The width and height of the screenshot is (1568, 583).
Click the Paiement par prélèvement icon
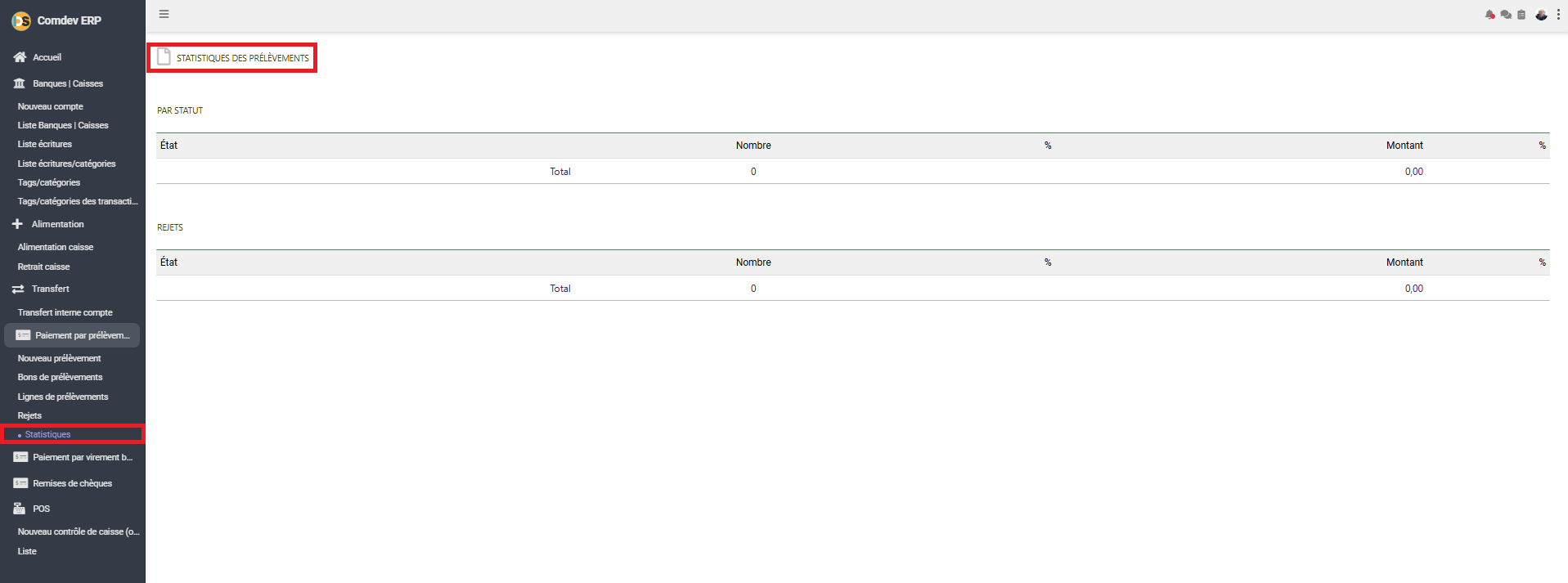[x=23, y=335]
